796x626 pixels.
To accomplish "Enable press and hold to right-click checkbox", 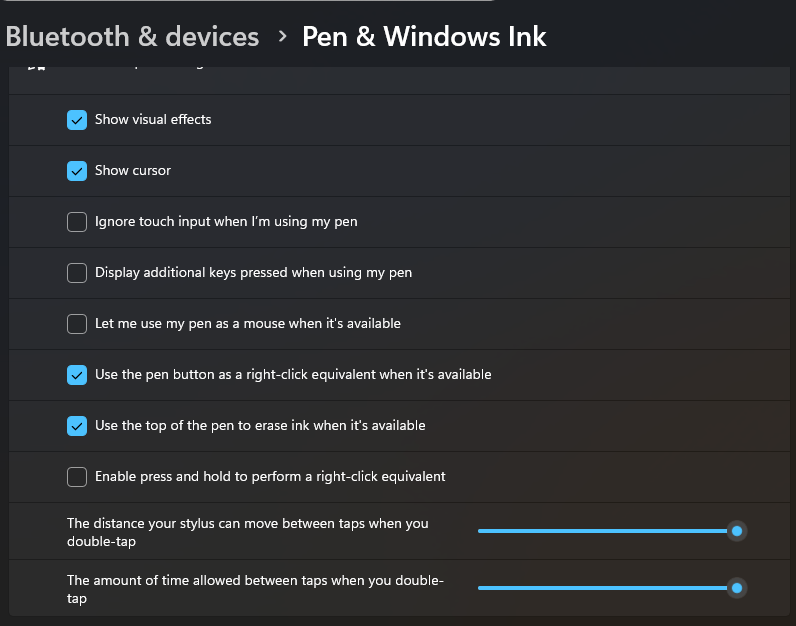I will (x=77, y=477).
